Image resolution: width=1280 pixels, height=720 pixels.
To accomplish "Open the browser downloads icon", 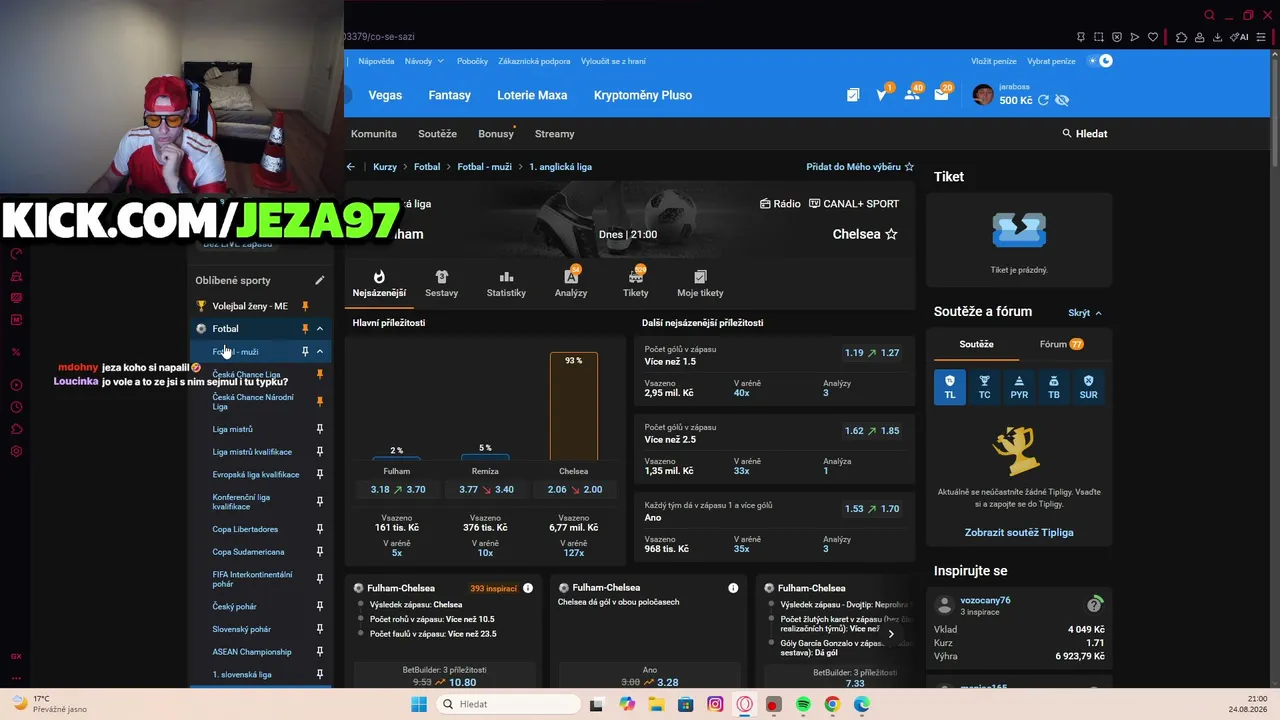I will [1217, 37].
